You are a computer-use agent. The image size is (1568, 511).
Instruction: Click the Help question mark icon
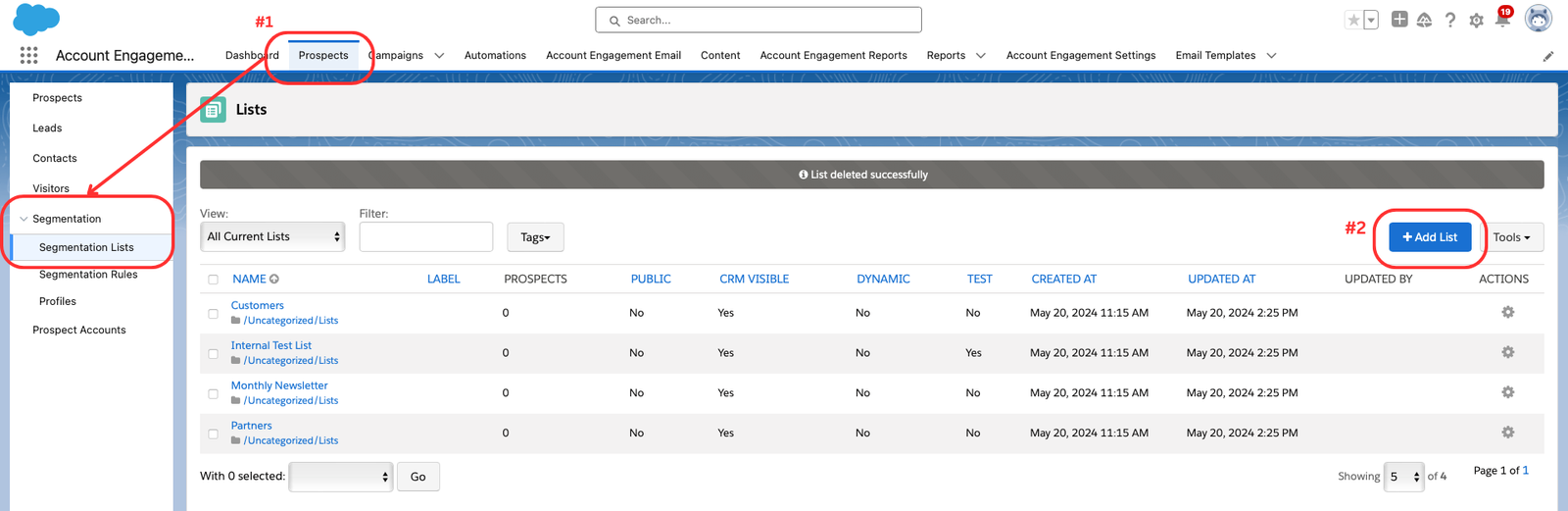coord(1450,20)
